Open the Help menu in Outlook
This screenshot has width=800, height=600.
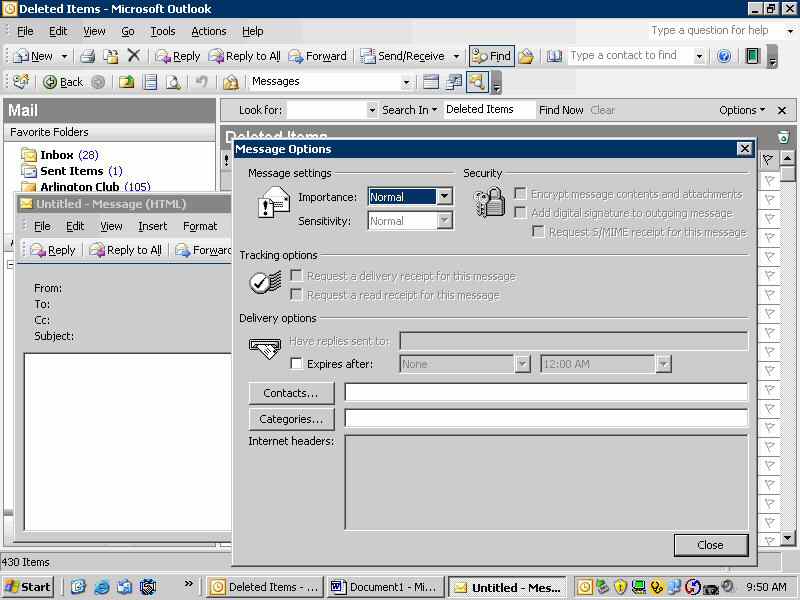coord(253,32)
